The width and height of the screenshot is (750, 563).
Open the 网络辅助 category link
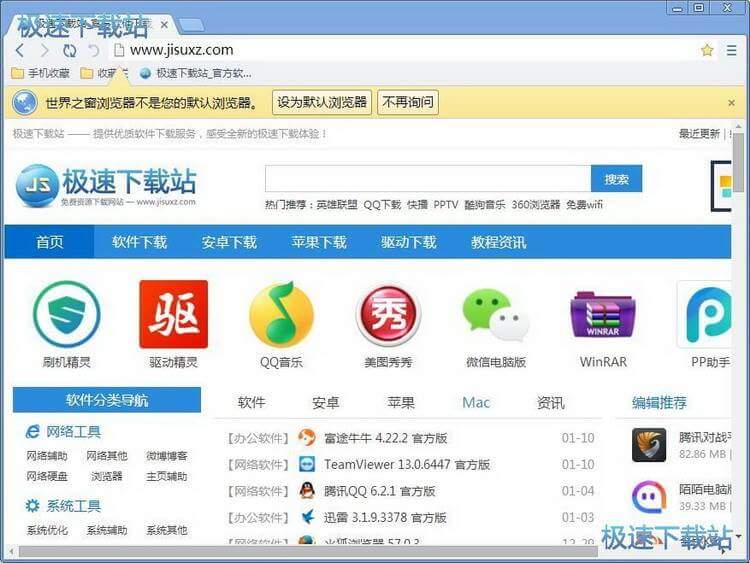tap(47, 456)
